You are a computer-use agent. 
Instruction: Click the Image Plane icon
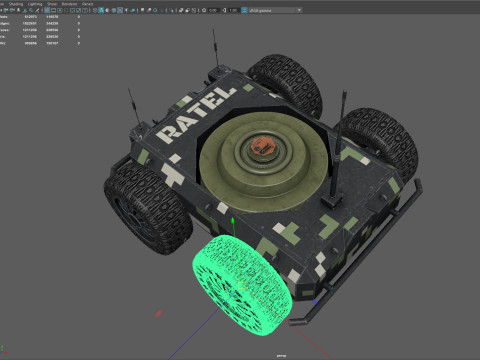pyautogui.click(x=25, y=10)
